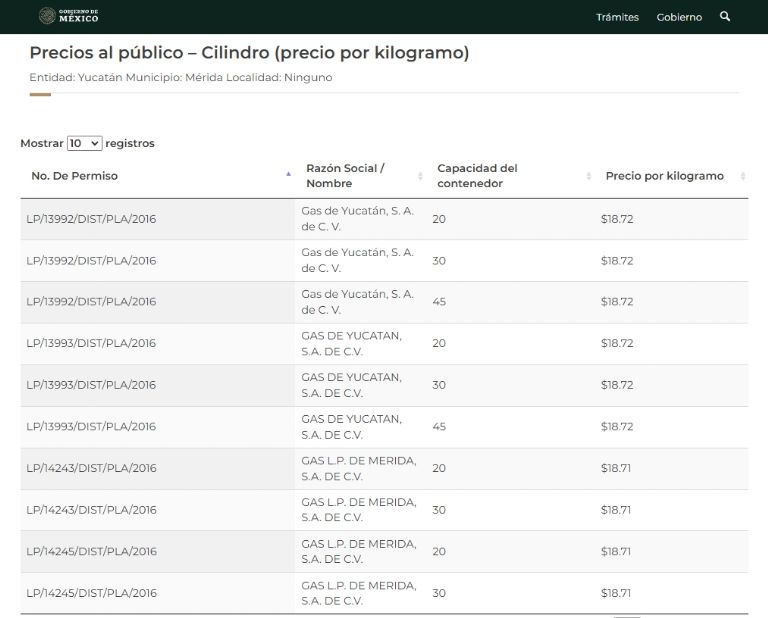Sort by Precio por kilogramo column
The image size is (768, 618).
(x=664, y=176)
